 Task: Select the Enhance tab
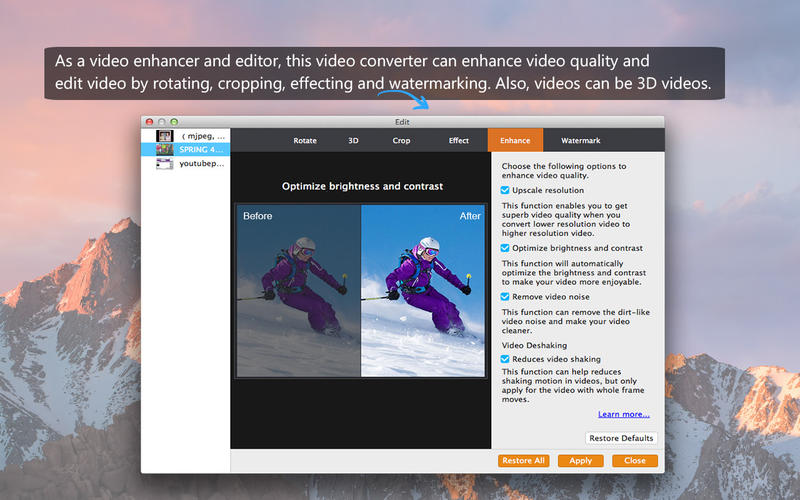[515, 141]
